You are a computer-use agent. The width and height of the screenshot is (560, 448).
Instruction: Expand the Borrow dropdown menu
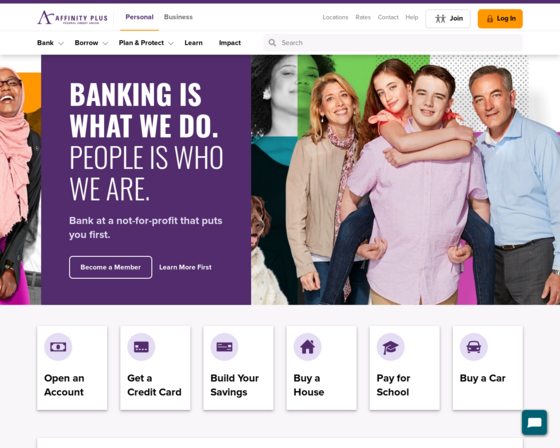pyautogui.click(x=91, y=43)
